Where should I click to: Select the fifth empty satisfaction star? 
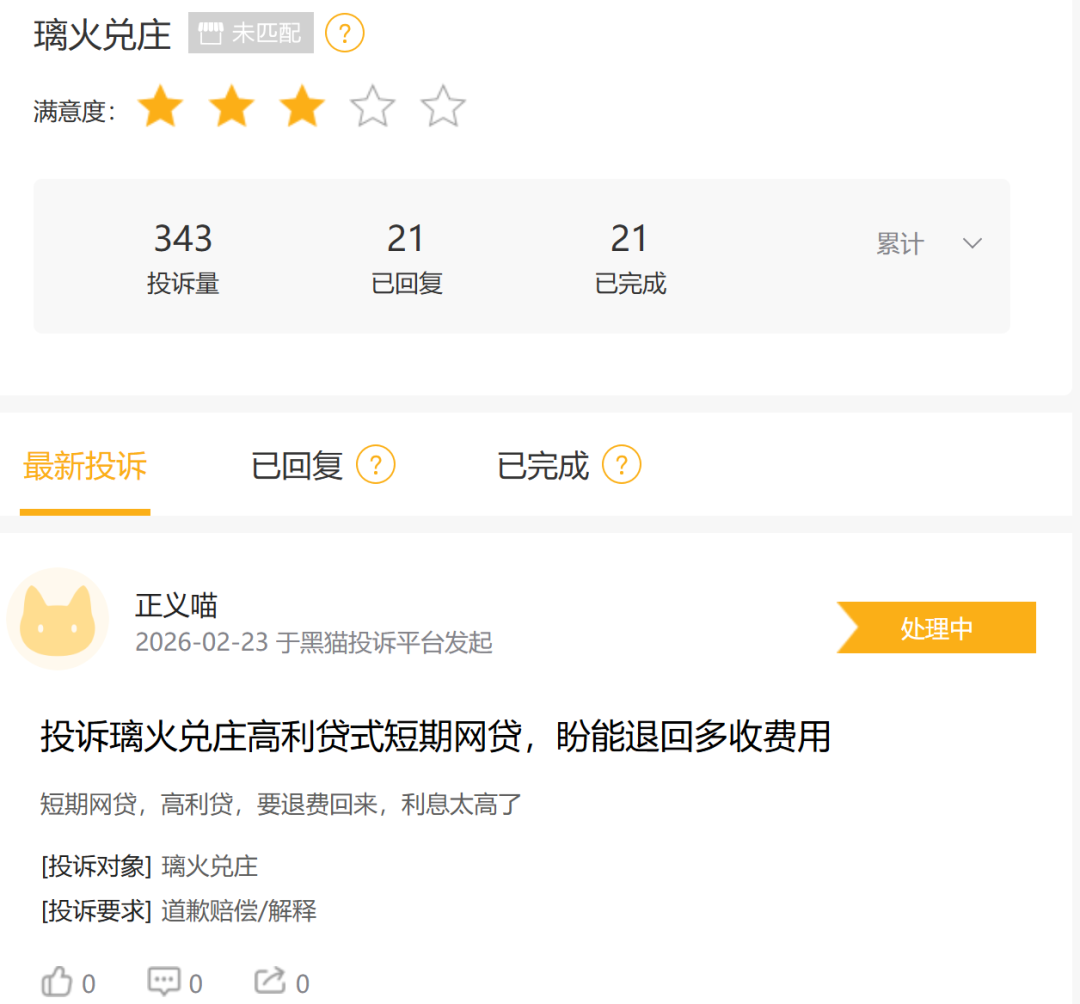click(x=443, y=107)
